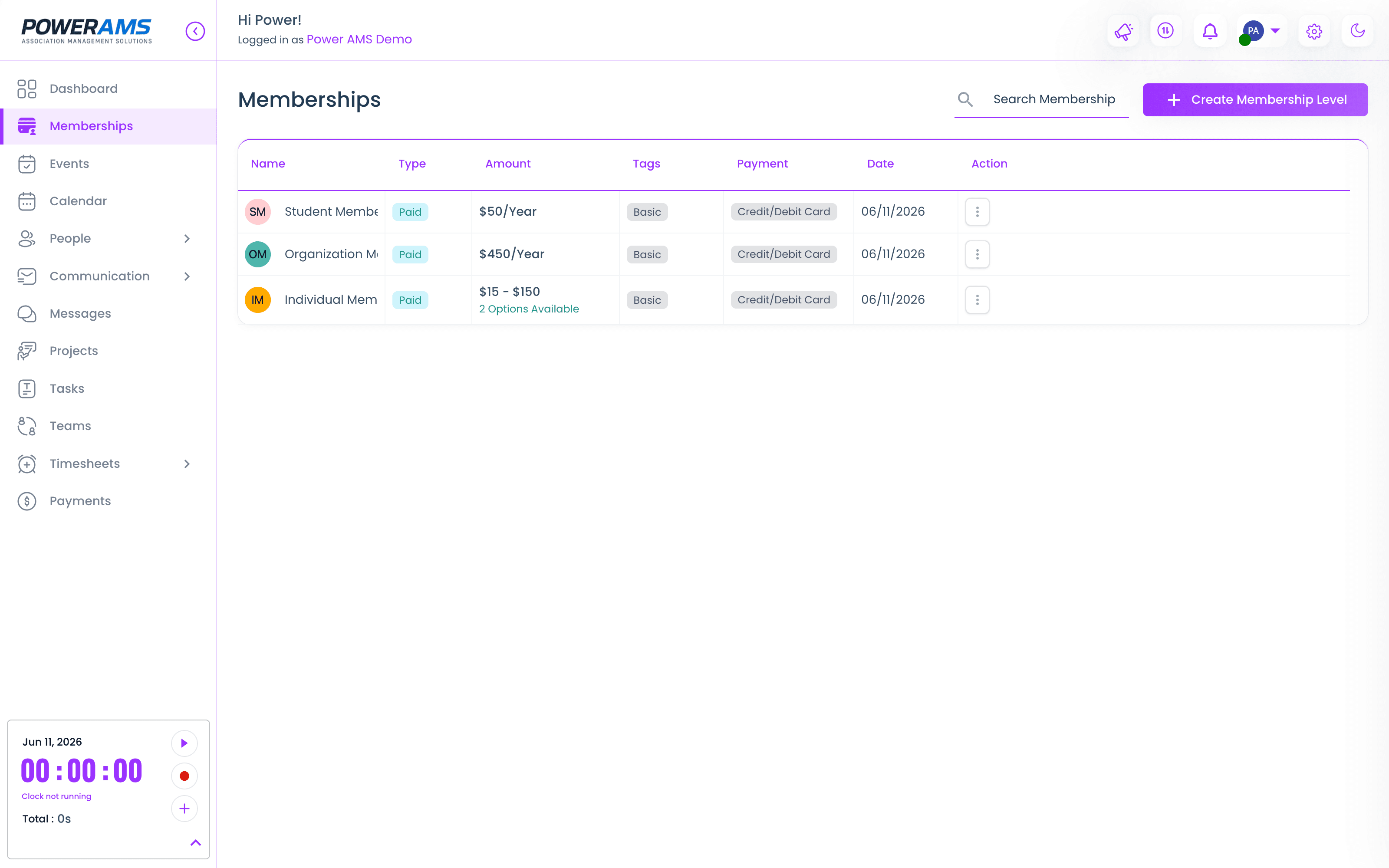Viewport: 1389px width, 868px height.
Task: Click the Power AMS logo
Action: point(87,31)
